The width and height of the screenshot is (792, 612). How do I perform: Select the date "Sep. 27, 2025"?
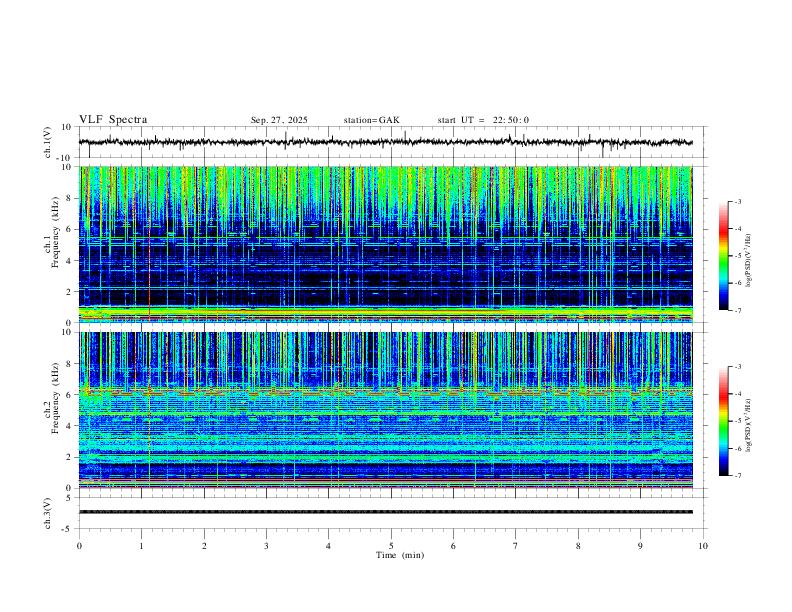[x=279, y=120]
